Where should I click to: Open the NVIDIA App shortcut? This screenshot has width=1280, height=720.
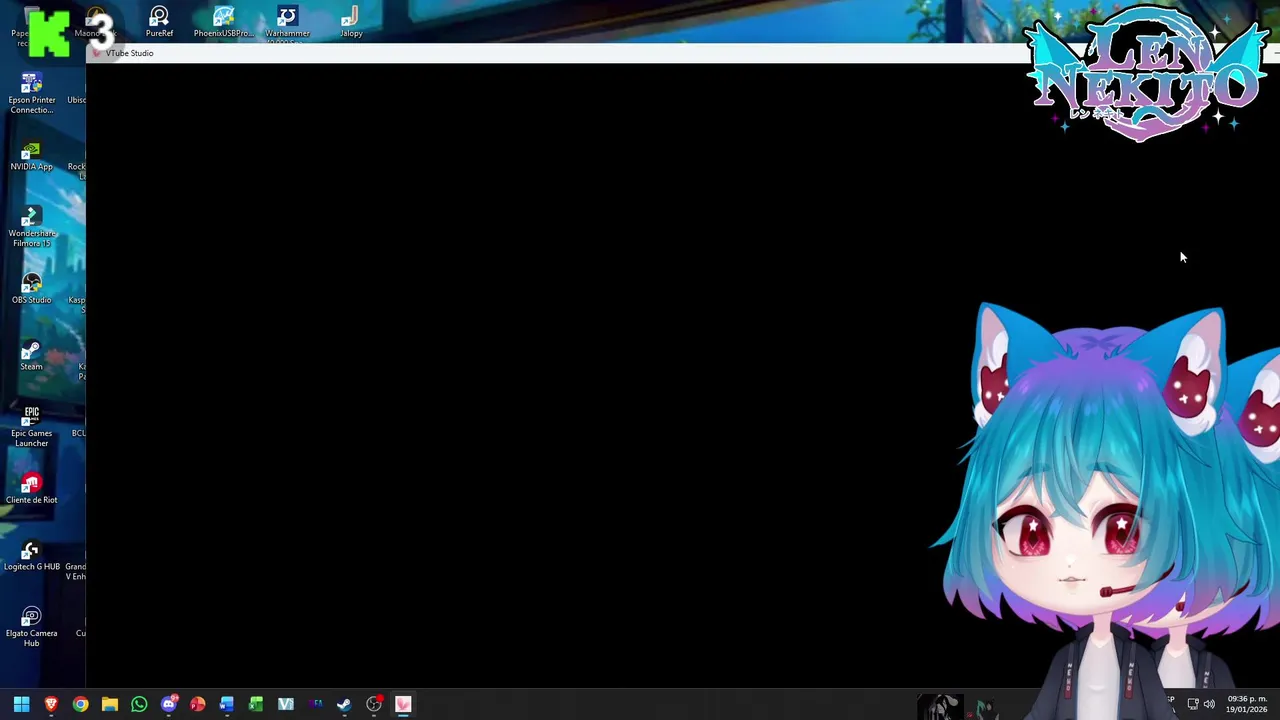click(x=32, y=156)
